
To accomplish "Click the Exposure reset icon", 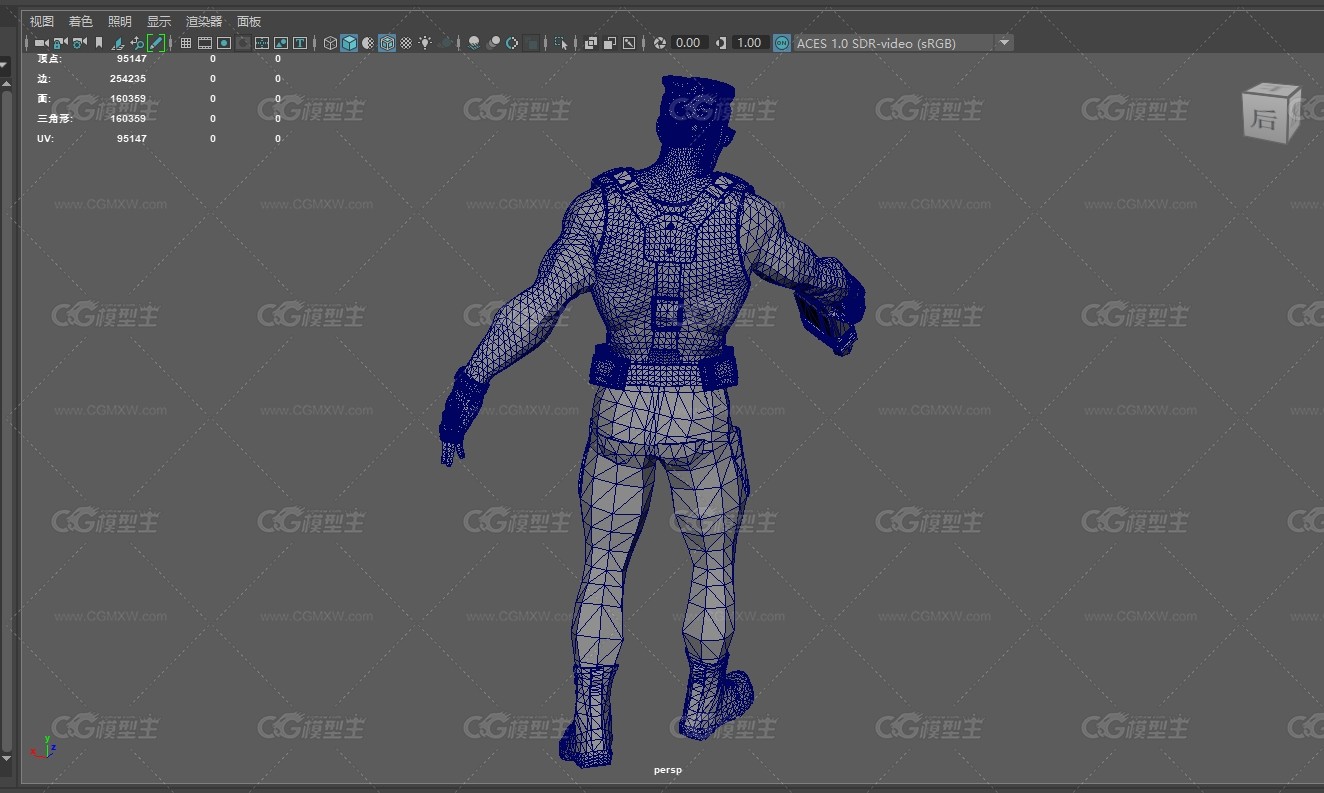I will pyautogui.click(x=659, y=43).
